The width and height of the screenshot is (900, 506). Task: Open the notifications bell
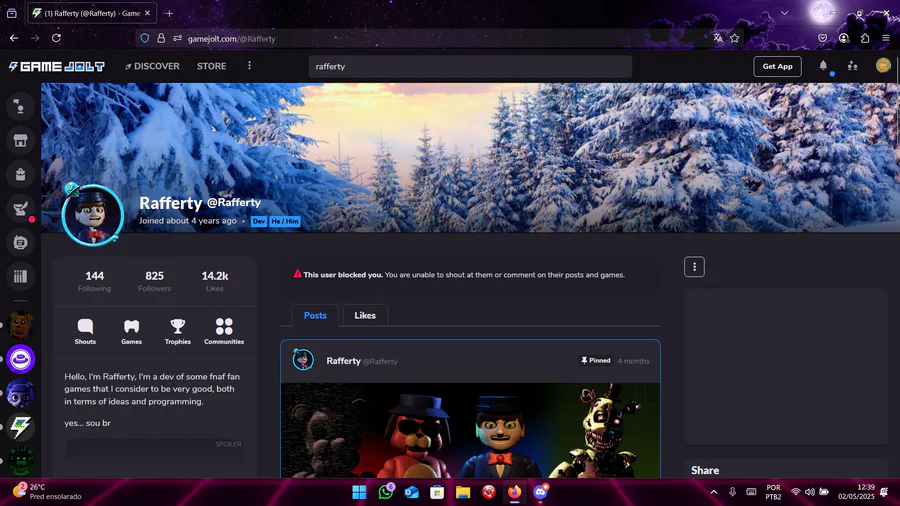[823, 66]
